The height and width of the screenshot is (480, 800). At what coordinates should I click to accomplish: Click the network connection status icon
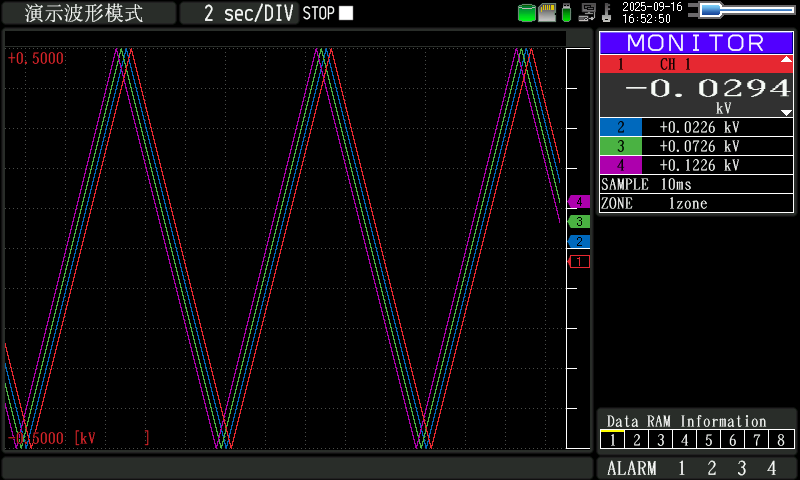(588, 13)
